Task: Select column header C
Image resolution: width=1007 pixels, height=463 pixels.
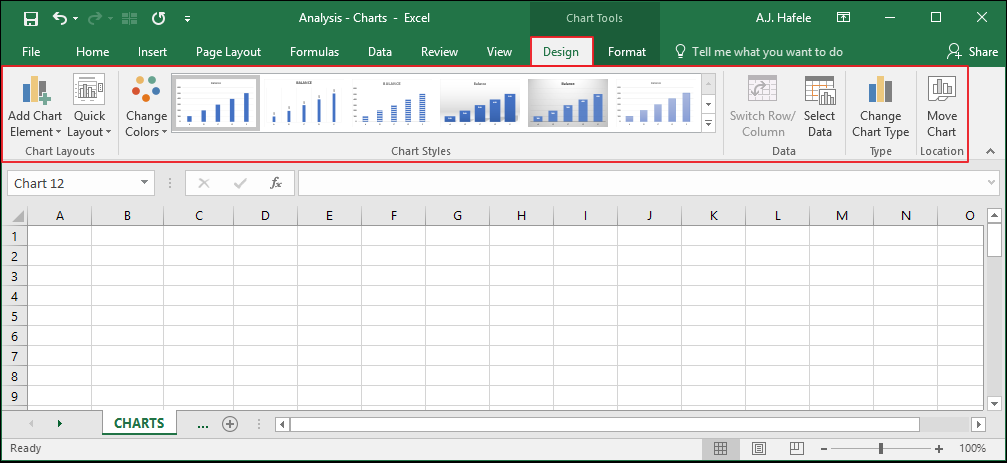Action: click(199, 216)
